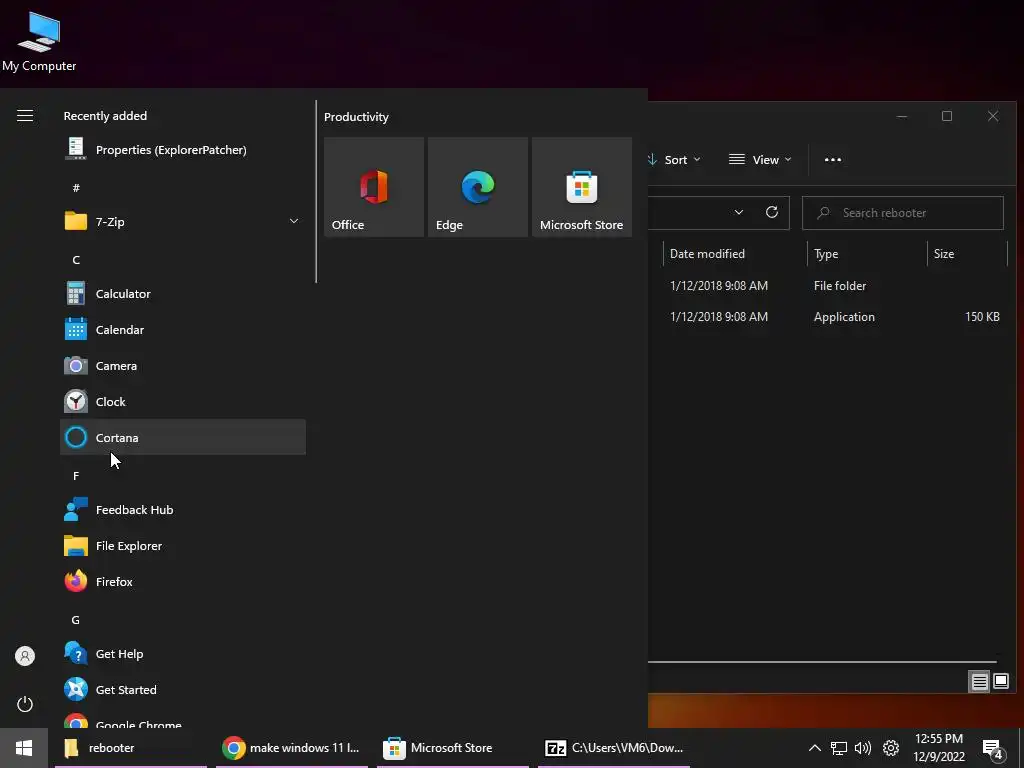Launch Firefox from the app list
Viewport: 1024px width, 768px height.
coord(183,582)
